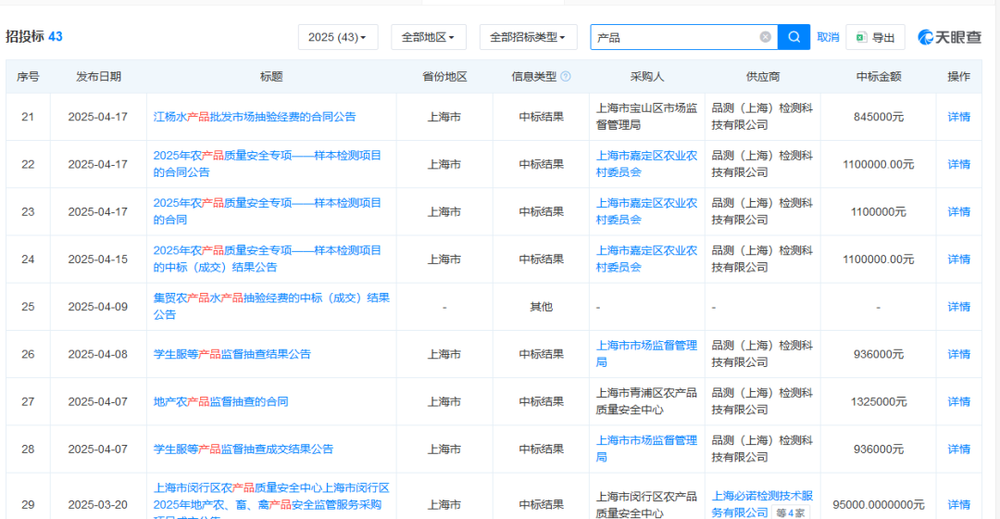This screenshot has height=519, width=1000.
Task: Click 上海市市场监督管理局 purchaser in row 26
Action: [646, 354]
